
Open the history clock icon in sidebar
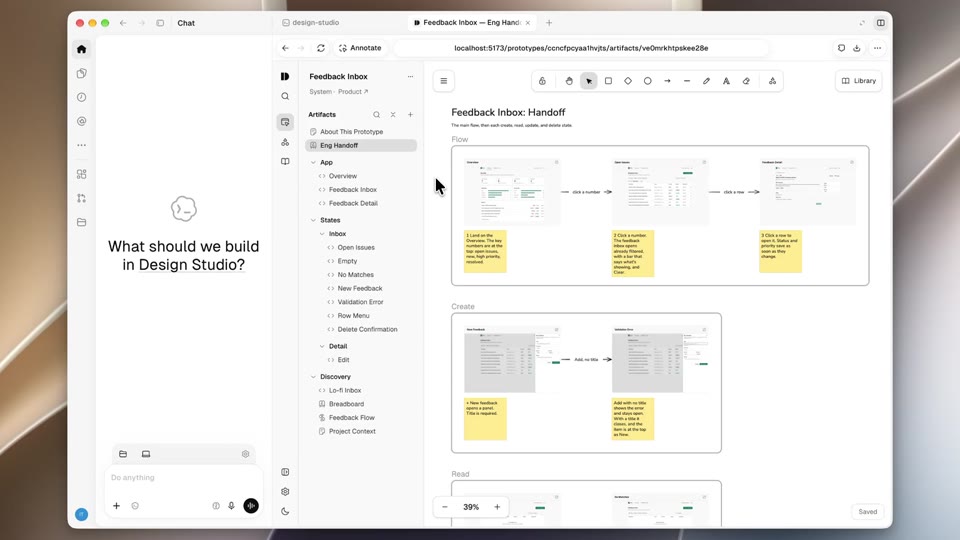(81, 97)
